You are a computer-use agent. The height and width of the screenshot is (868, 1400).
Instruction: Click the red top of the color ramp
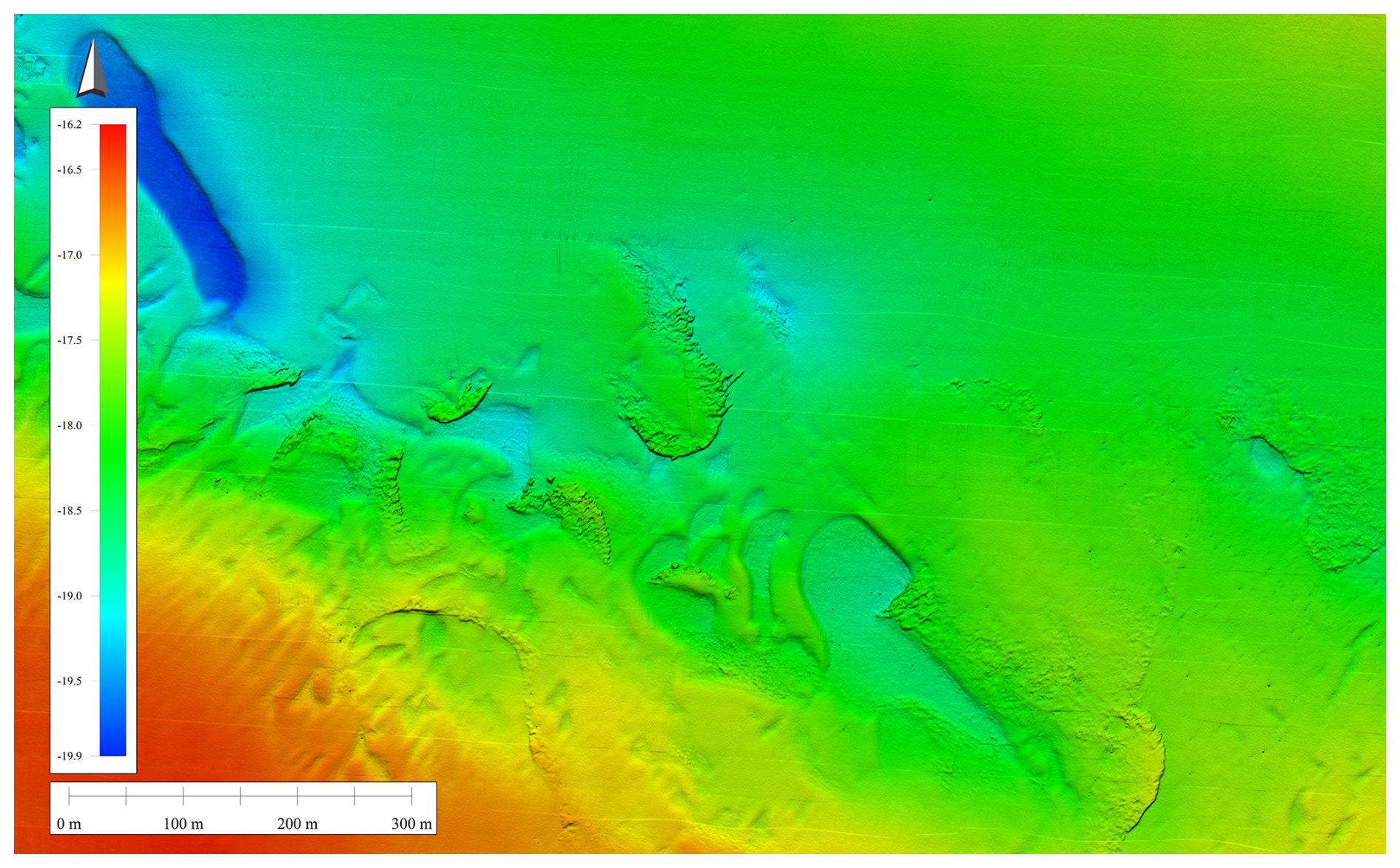click(x=112, y=137)
